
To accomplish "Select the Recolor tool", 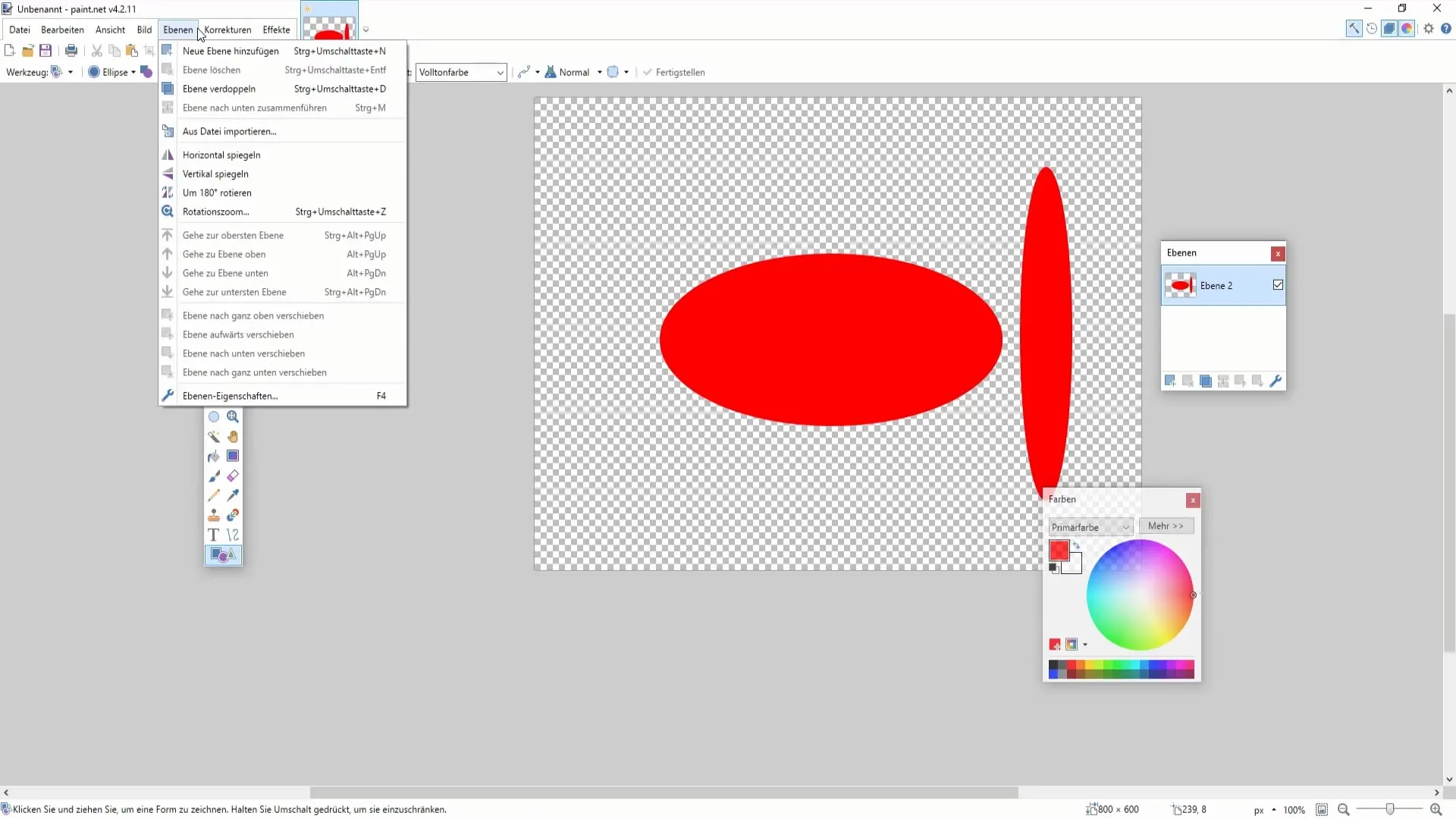I will point(233,516).
